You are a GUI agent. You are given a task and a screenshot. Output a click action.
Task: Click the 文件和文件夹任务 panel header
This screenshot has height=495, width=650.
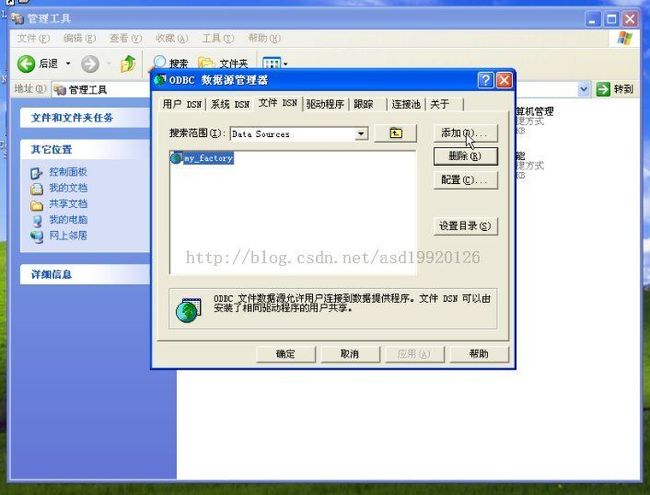click(85, 118)
